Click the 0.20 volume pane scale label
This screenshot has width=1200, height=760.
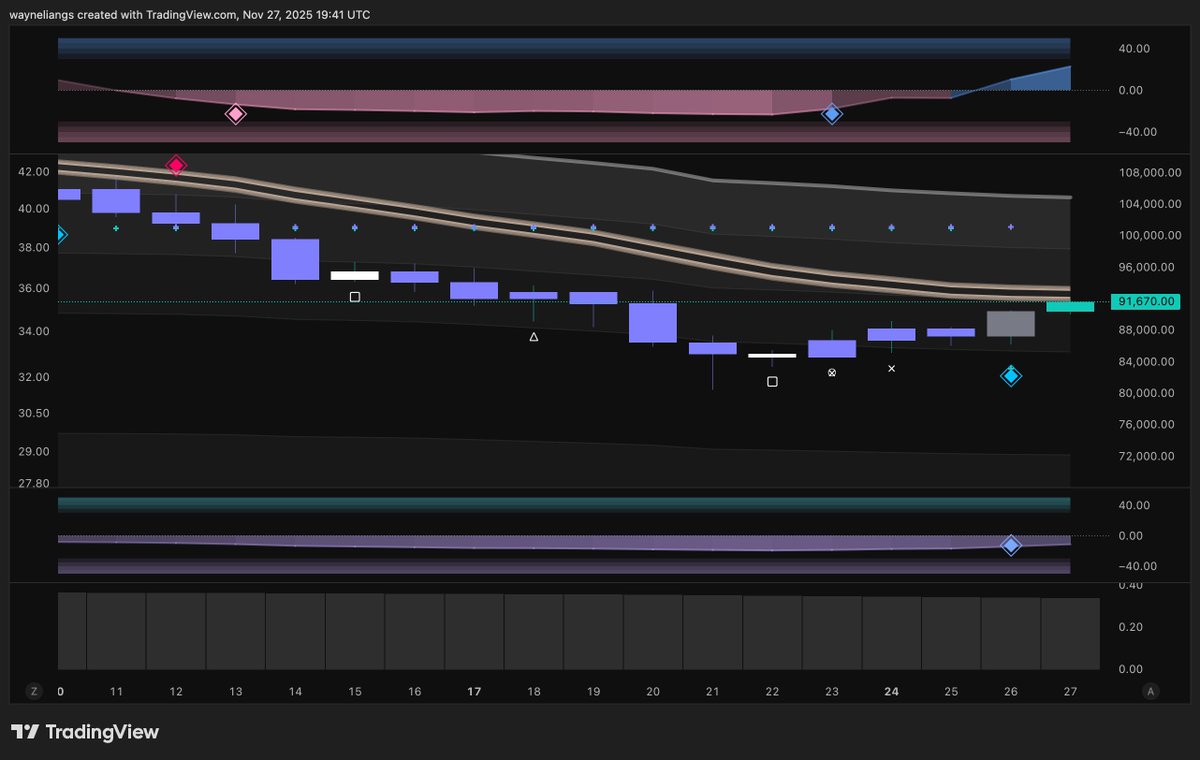pos(1130,627)
